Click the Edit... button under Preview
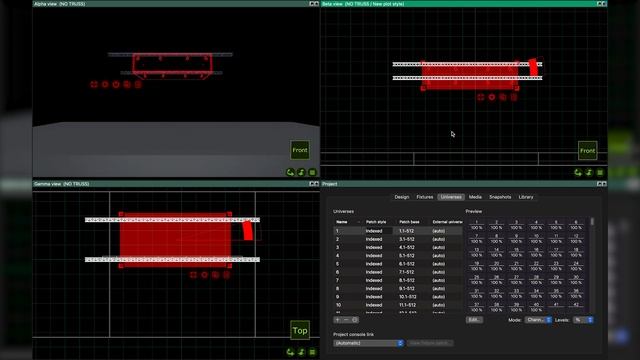Screen dimensions: 640x360 [474, 320]
